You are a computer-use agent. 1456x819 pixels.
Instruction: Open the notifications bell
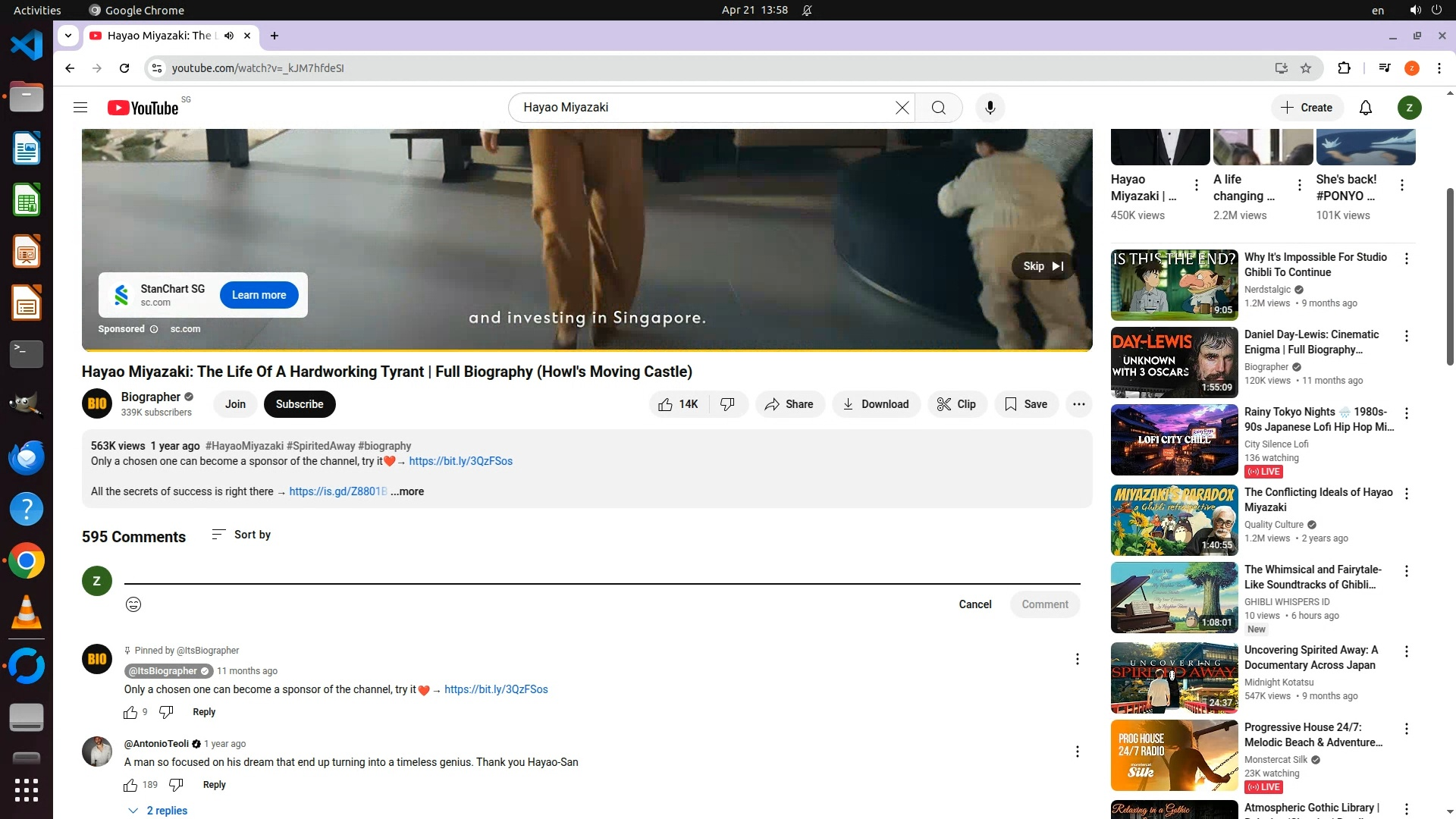pos(1365,108)
